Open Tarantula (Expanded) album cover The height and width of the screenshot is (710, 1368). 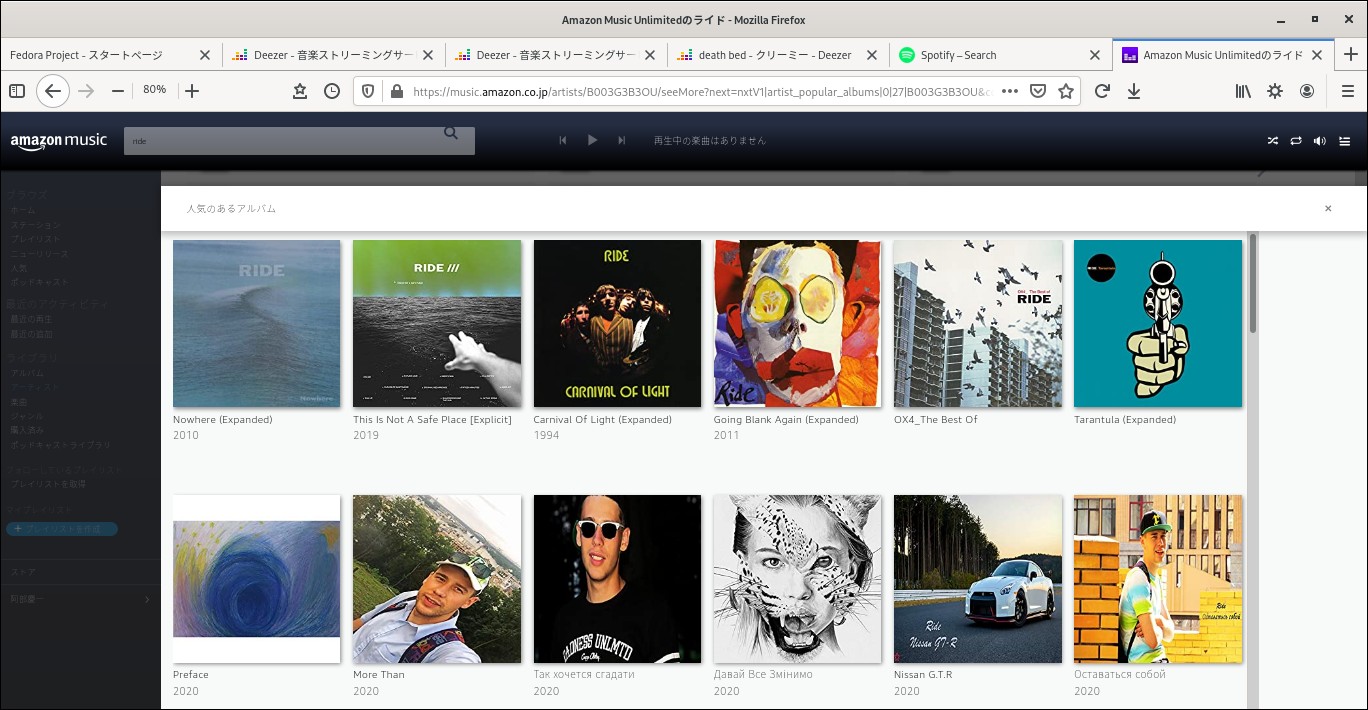[1158, 323]
